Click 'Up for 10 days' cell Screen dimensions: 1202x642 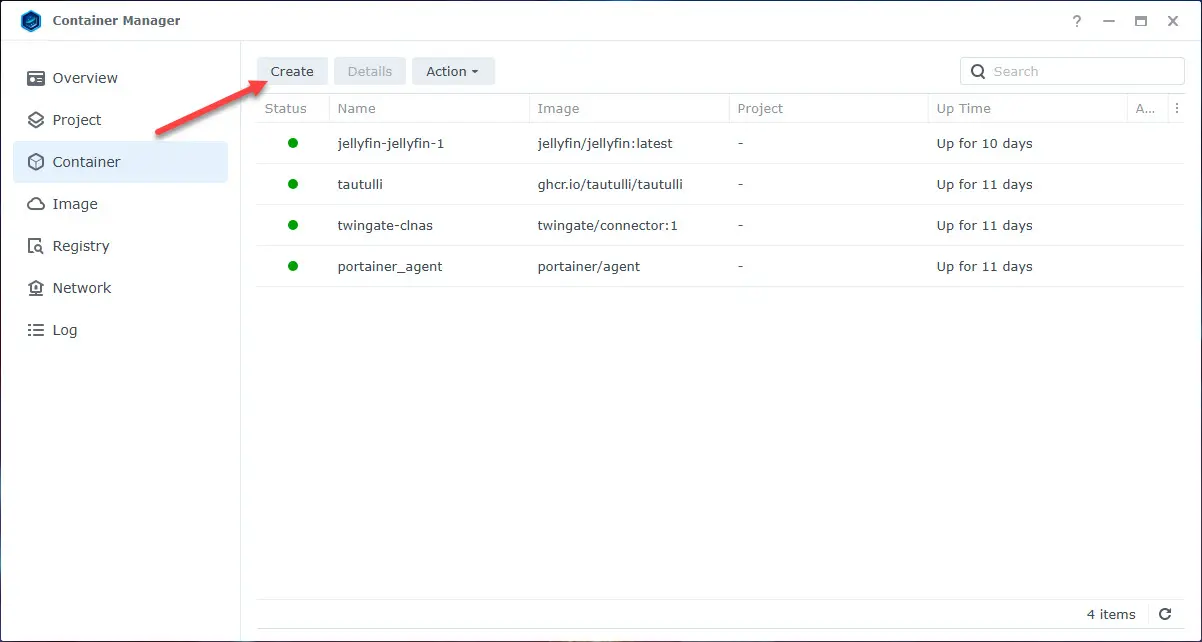[x=985, y=143]
